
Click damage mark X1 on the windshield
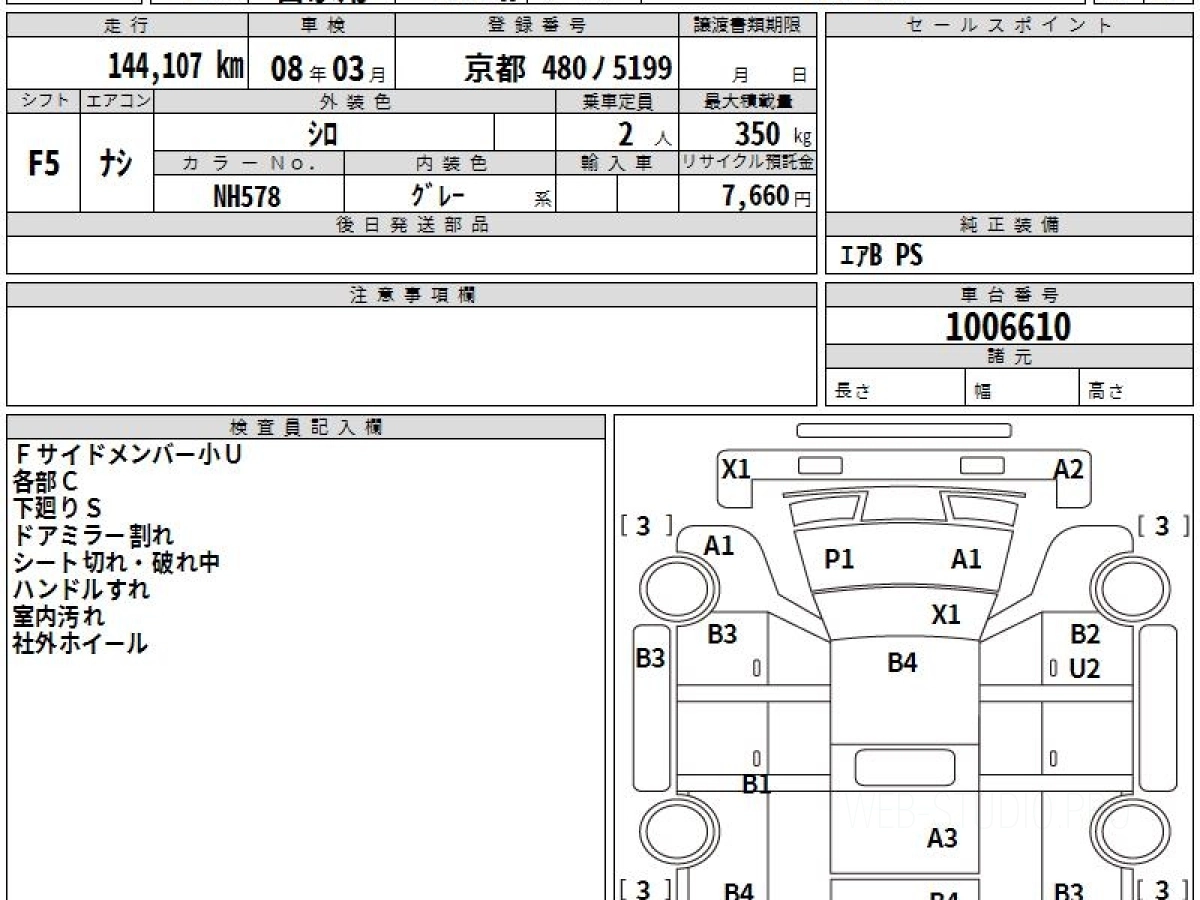[x=946, y=614]
